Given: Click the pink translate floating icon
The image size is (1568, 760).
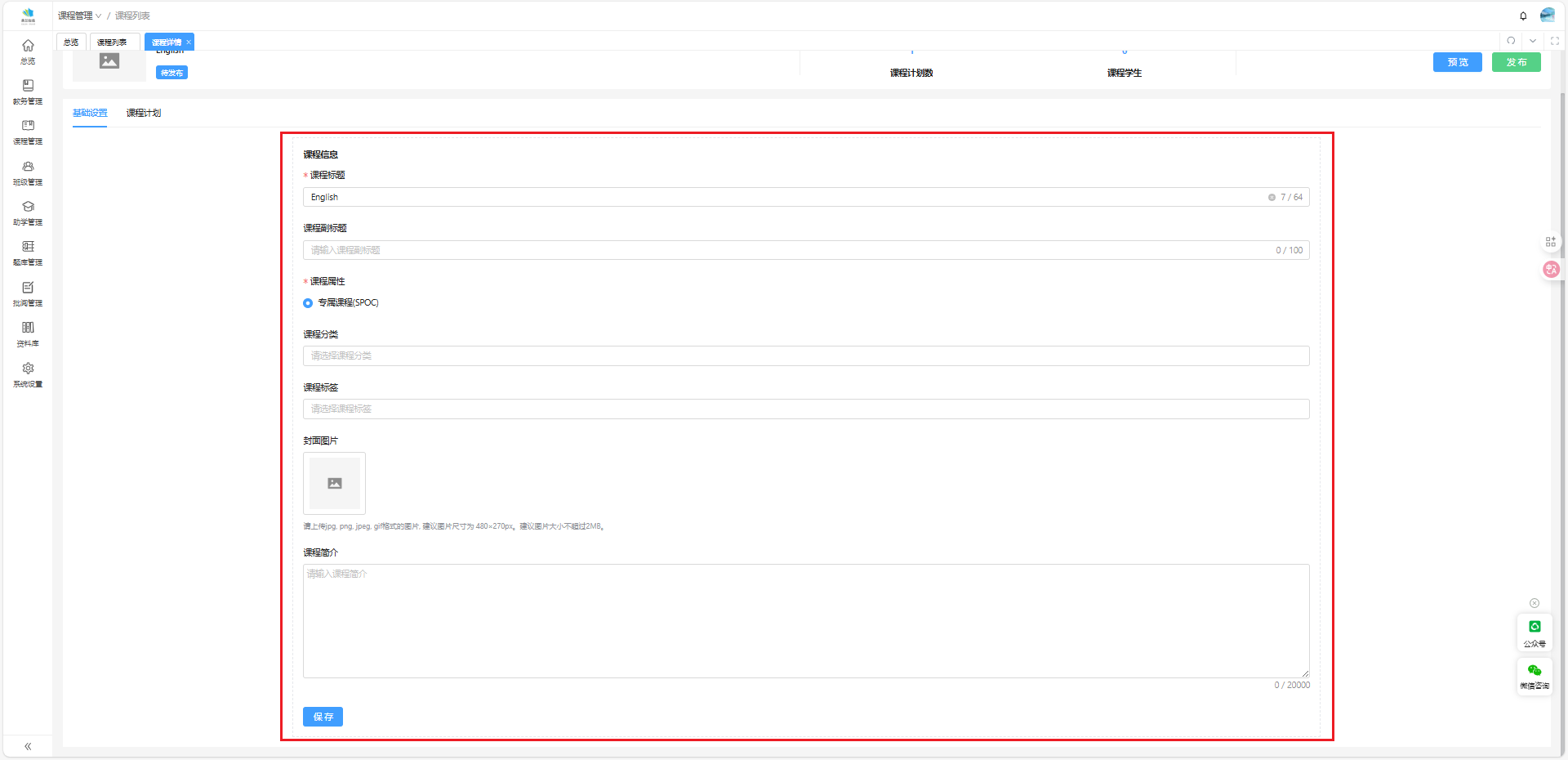Looking at the screenshot, I should coord(1551,269).
